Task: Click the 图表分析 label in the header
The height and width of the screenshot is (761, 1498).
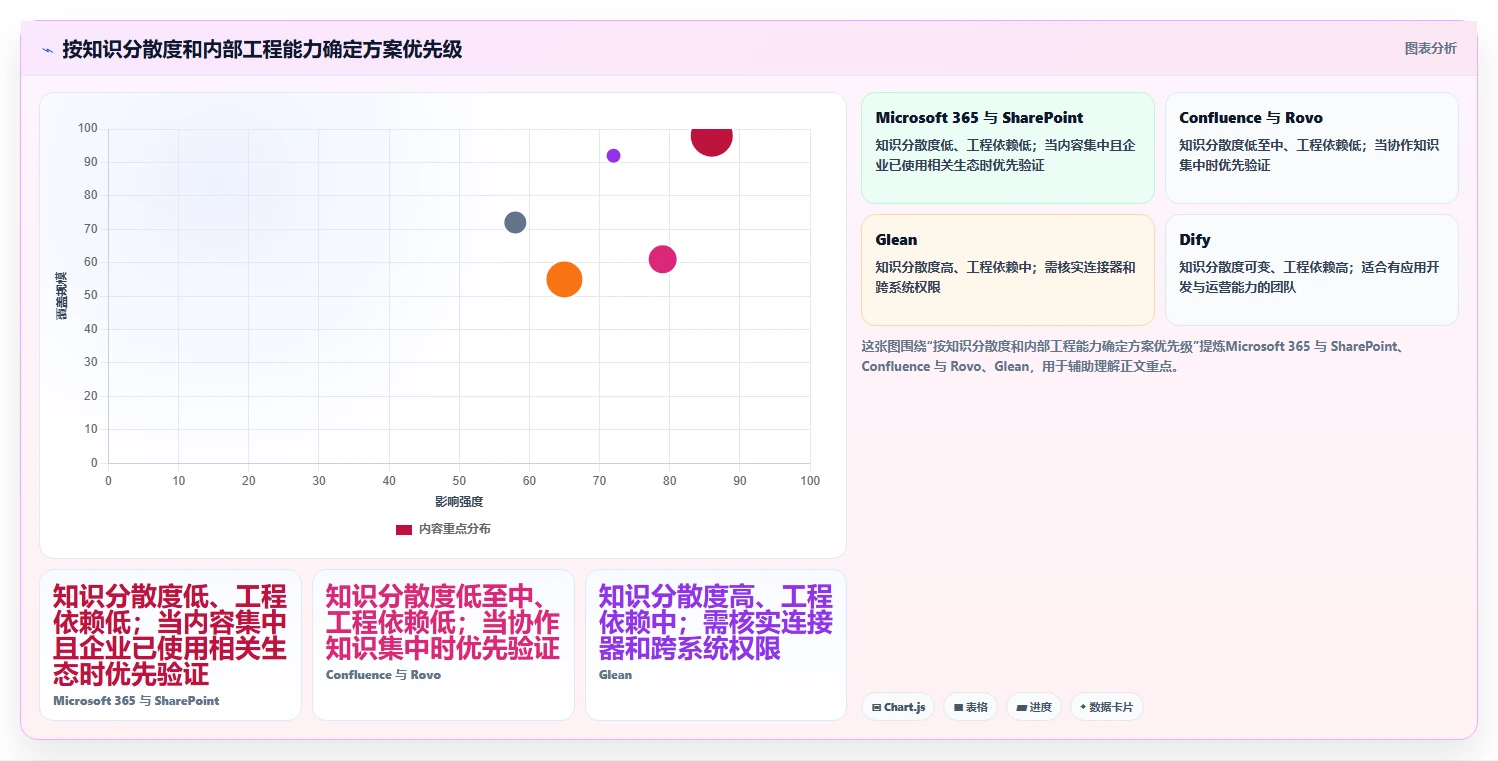Action: tap(1430, 48)
